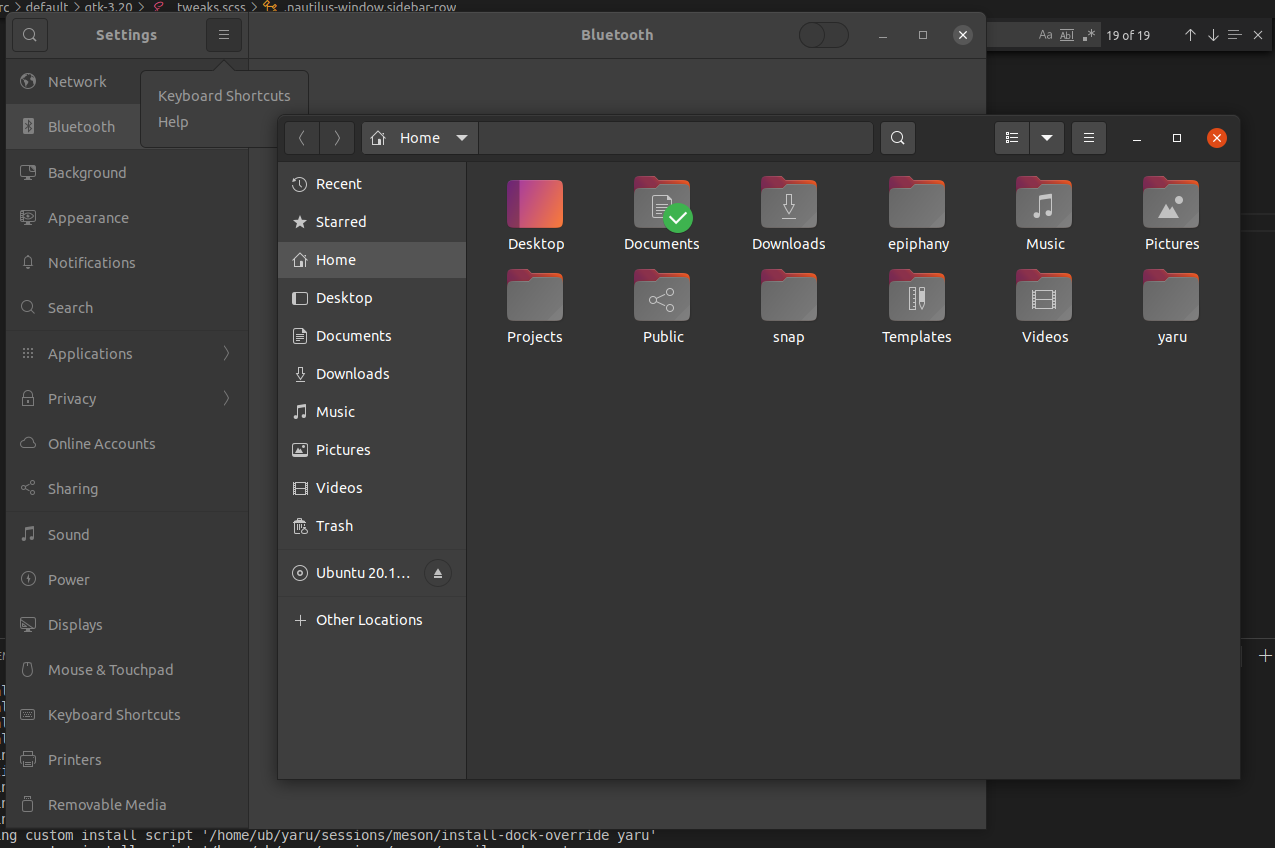Close the Settings primary menu button
Viewport: 1275px width, 848px height.
coord(224,35)
